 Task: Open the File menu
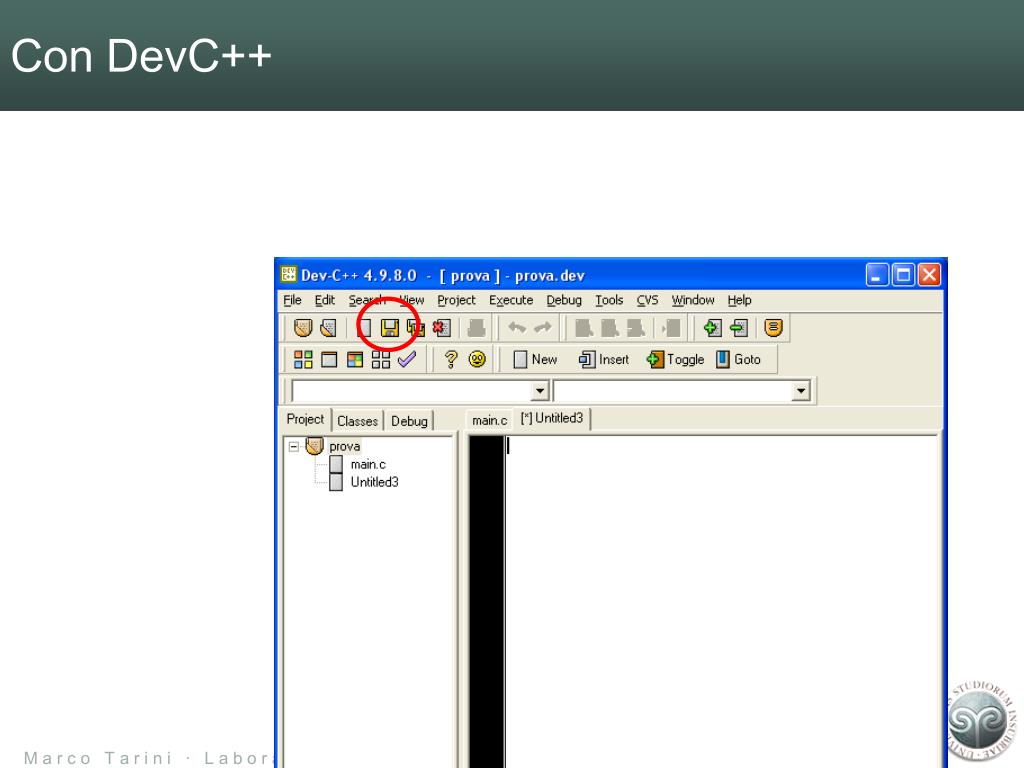pos(292,300)
